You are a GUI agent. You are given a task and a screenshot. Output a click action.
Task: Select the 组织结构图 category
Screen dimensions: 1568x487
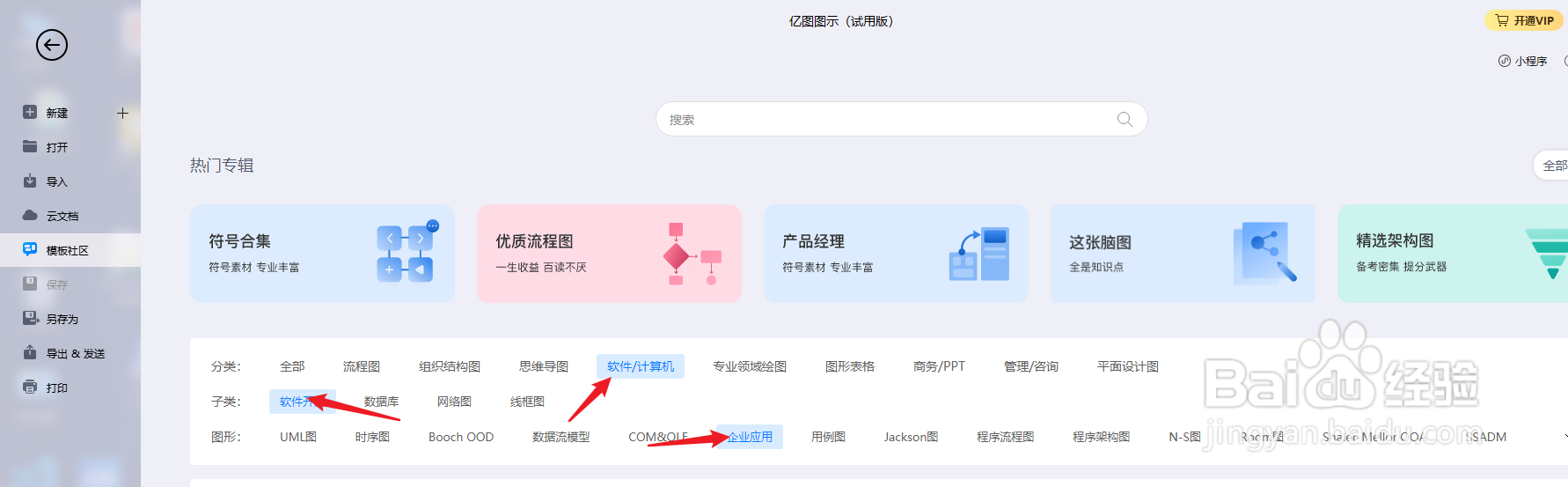(450, 366)
